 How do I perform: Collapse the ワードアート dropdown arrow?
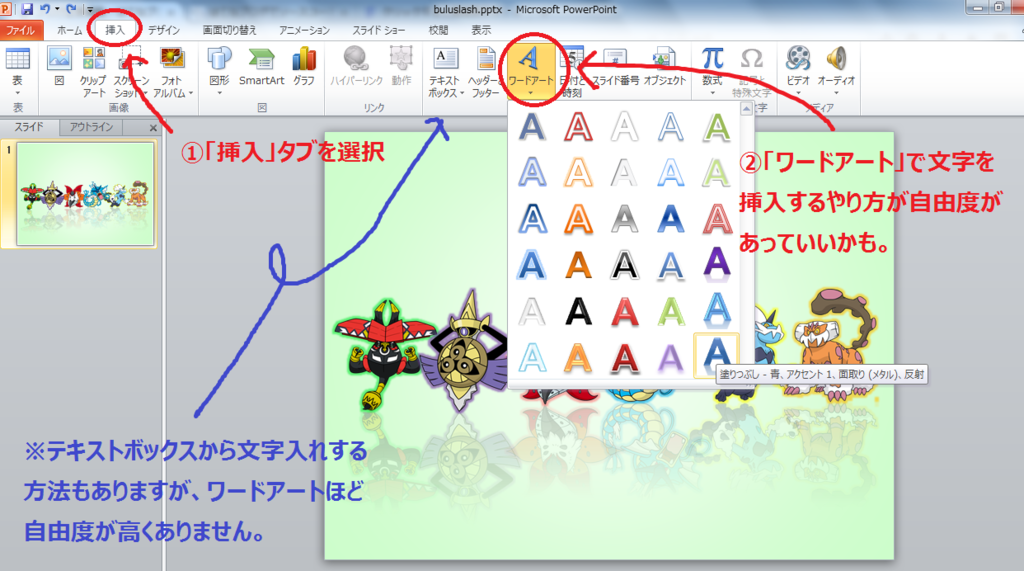click(x=530, y=93)
